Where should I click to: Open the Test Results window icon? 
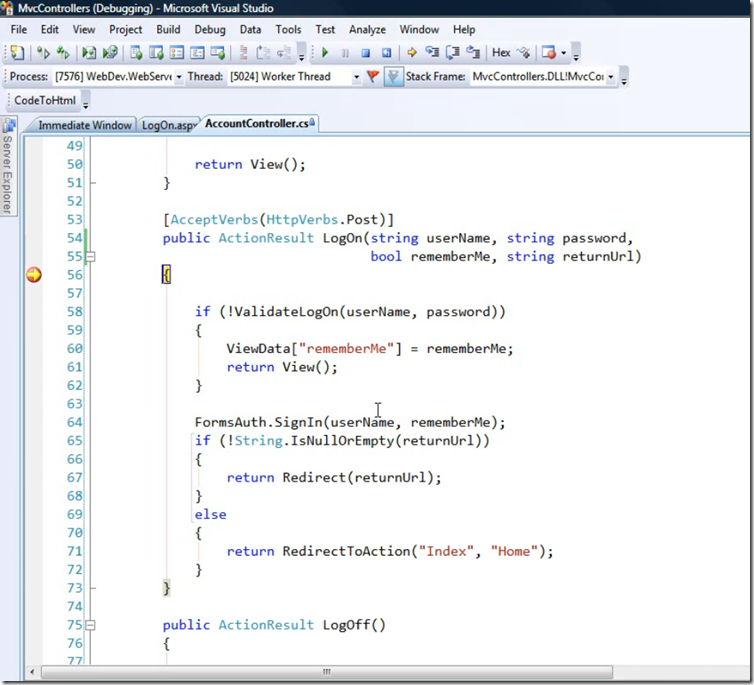click(177, 52)
